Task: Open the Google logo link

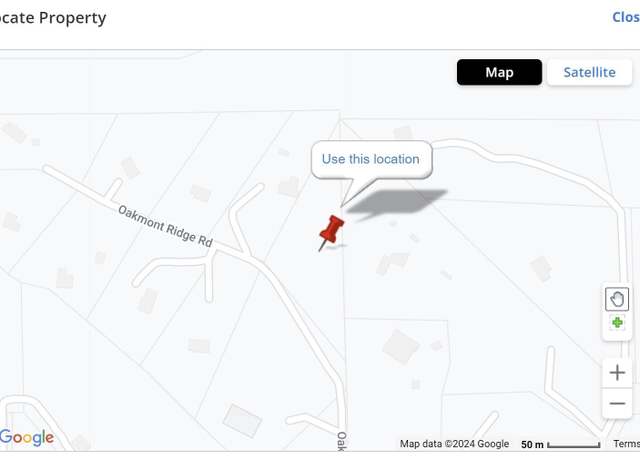Action: click(27, 437)
